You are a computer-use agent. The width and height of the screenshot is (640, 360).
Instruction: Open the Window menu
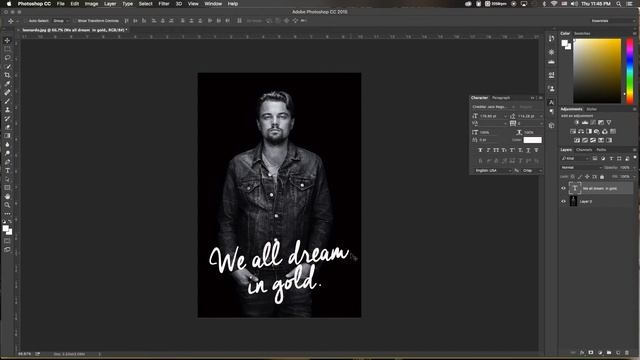213,4
